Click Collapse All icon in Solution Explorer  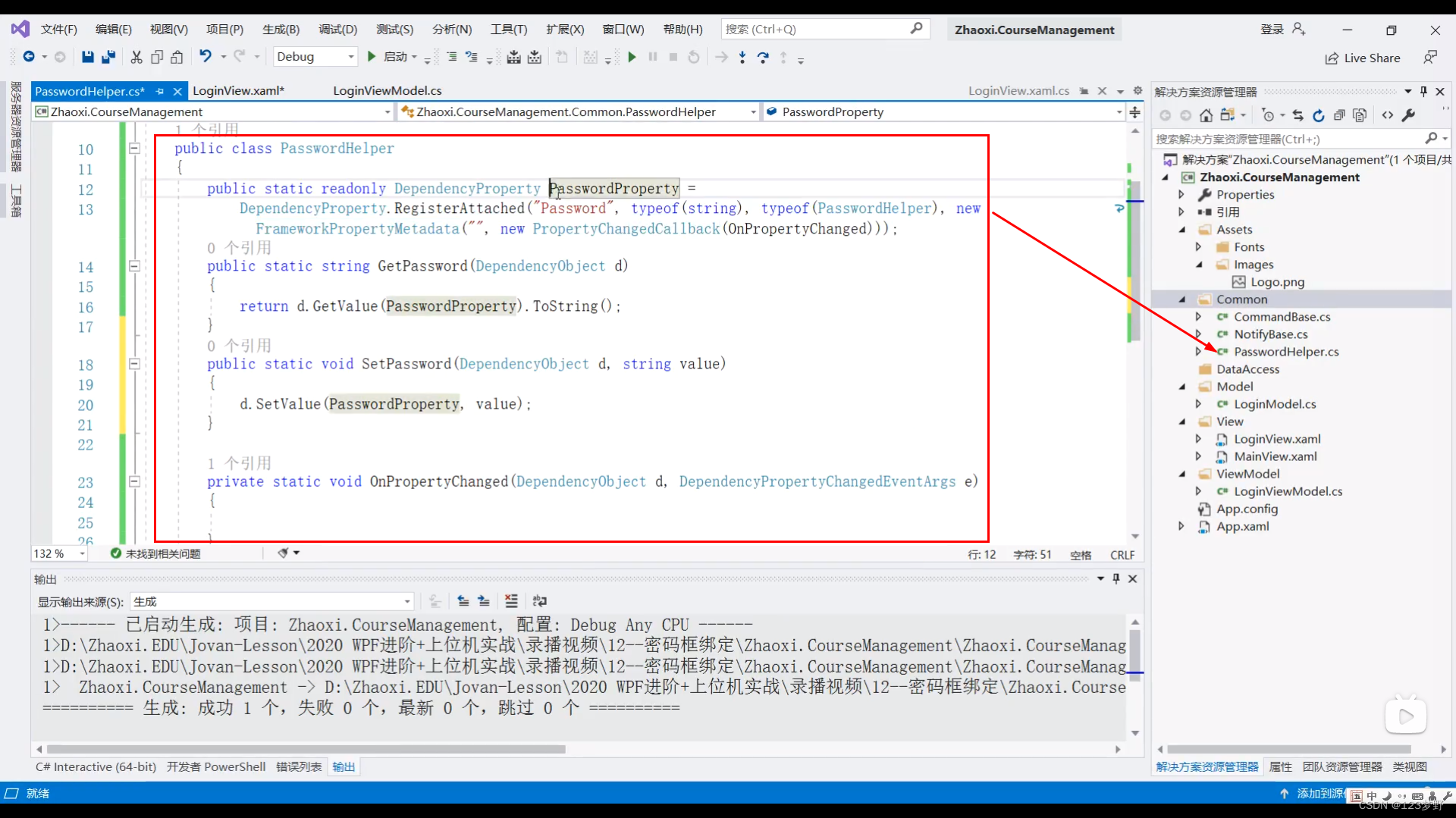tap(1339, 115)
